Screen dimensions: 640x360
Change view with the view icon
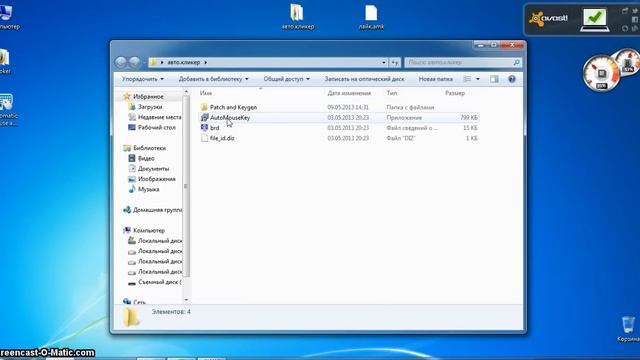pyautogui.click(x=467, y=79)
